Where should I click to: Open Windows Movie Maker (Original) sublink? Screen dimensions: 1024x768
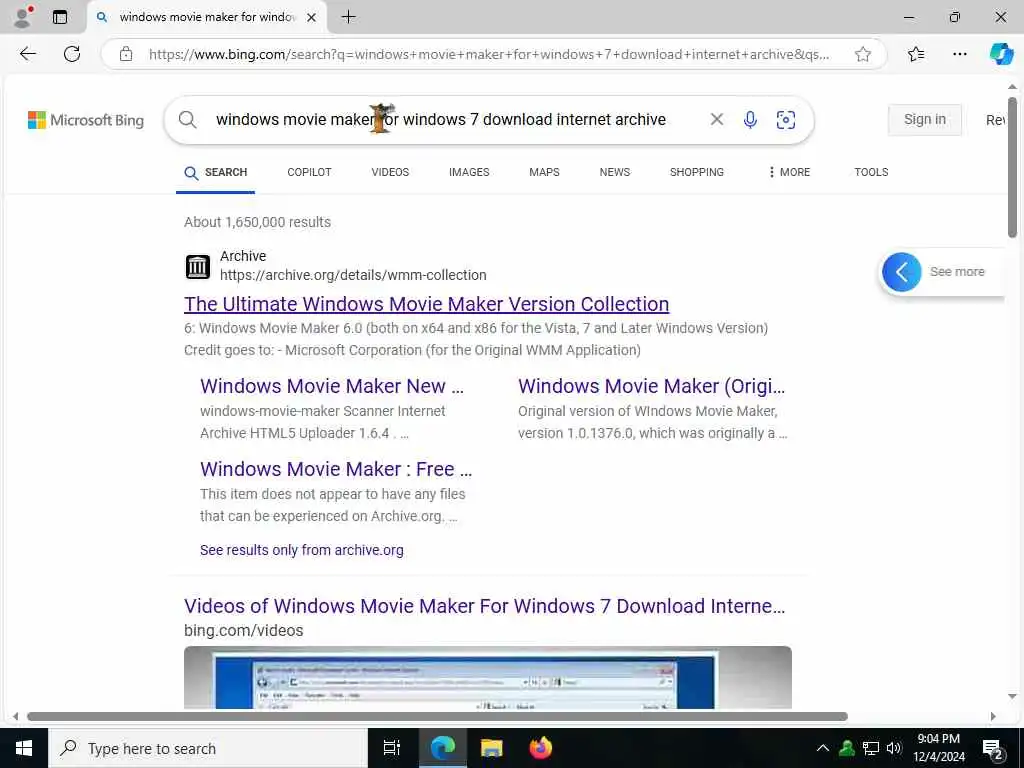pos(651,386)
